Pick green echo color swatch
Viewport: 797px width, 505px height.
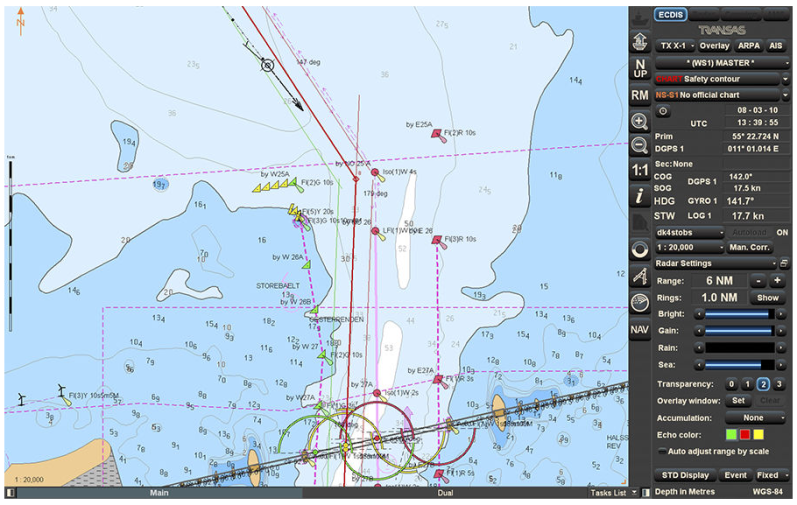(731, 434)
